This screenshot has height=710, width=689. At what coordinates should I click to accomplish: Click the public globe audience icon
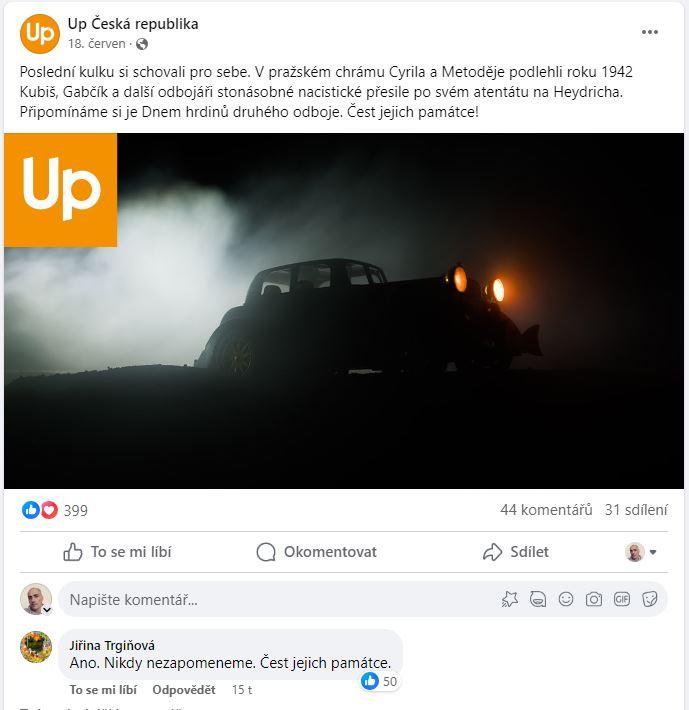point(142,44)
